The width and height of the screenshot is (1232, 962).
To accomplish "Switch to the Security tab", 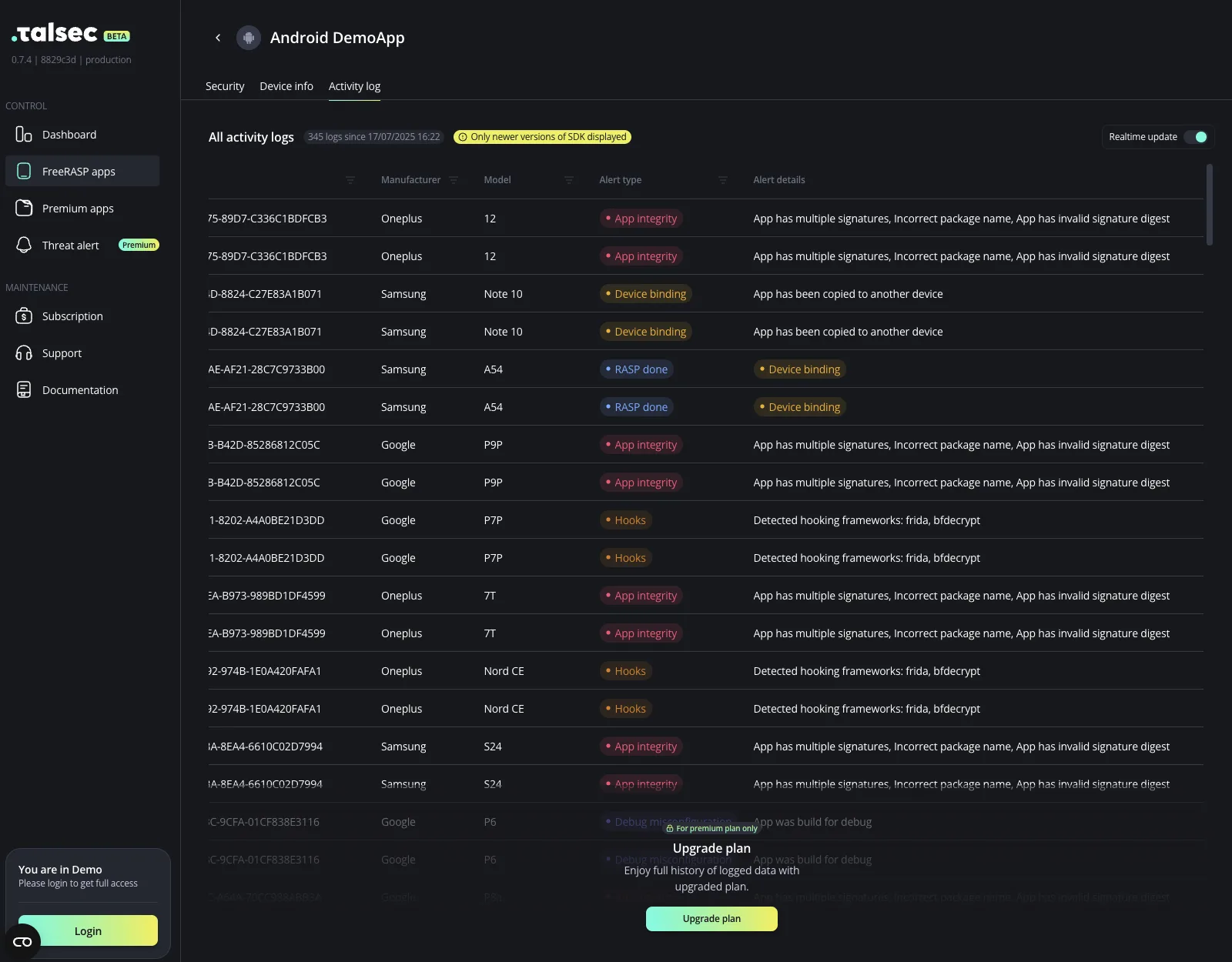I will click(225, 86).
